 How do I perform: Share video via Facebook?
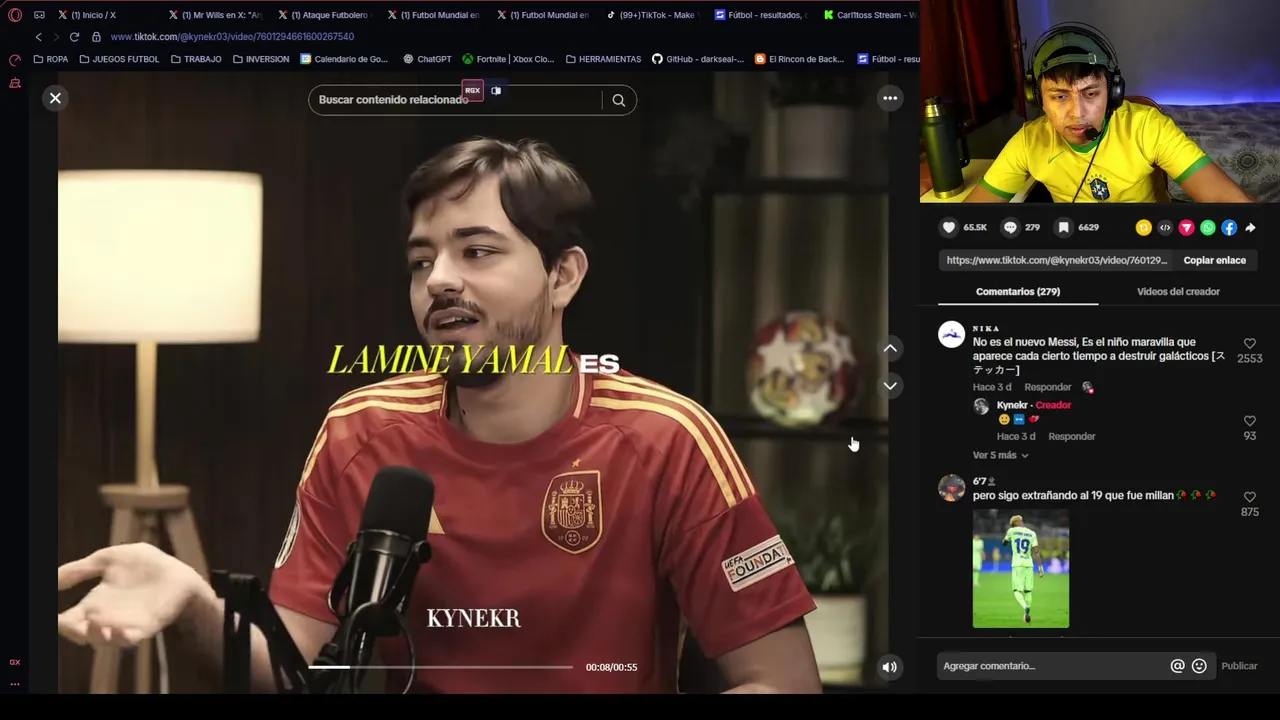pyautogui.click(x=1229, y=228)
